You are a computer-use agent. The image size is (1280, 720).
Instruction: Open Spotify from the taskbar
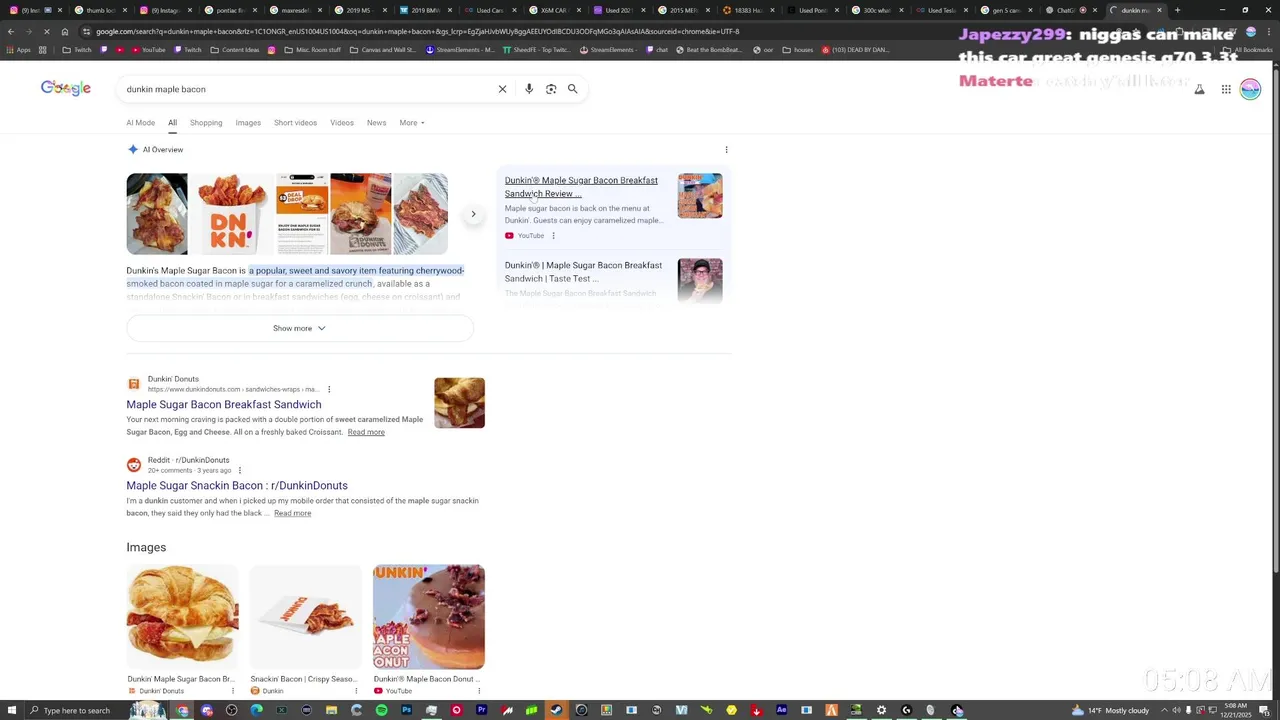[381, 710]
